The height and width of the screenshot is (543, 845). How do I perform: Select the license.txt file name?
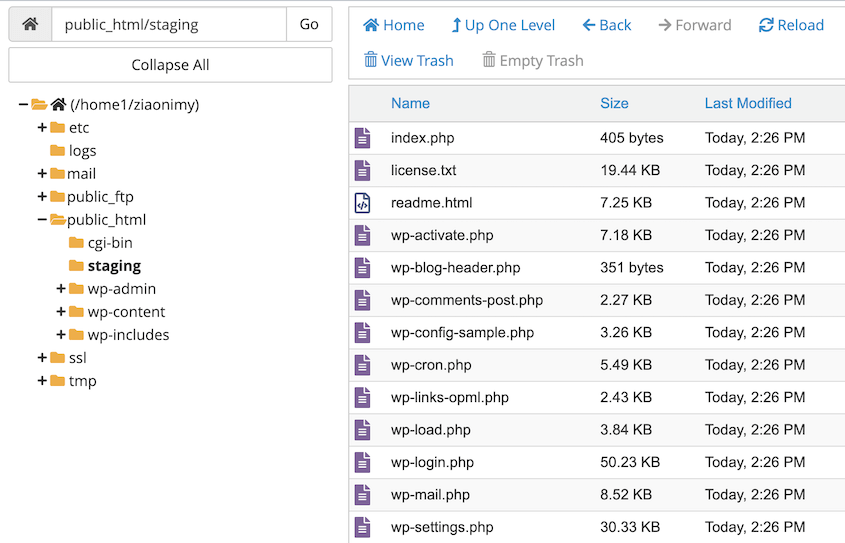coord(424,170)
